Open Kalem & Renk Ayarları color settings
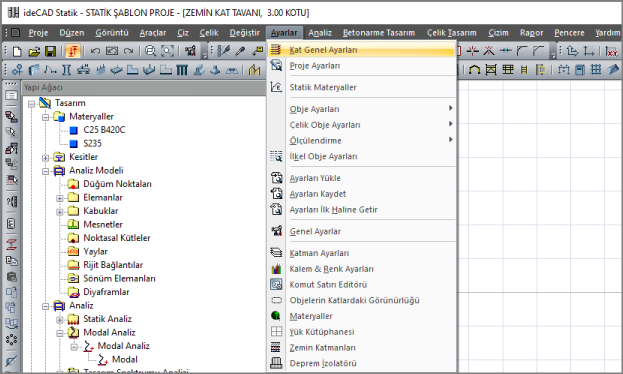This screenshot has width=623, height=374. pyautogui.click(x=331, y=269)
